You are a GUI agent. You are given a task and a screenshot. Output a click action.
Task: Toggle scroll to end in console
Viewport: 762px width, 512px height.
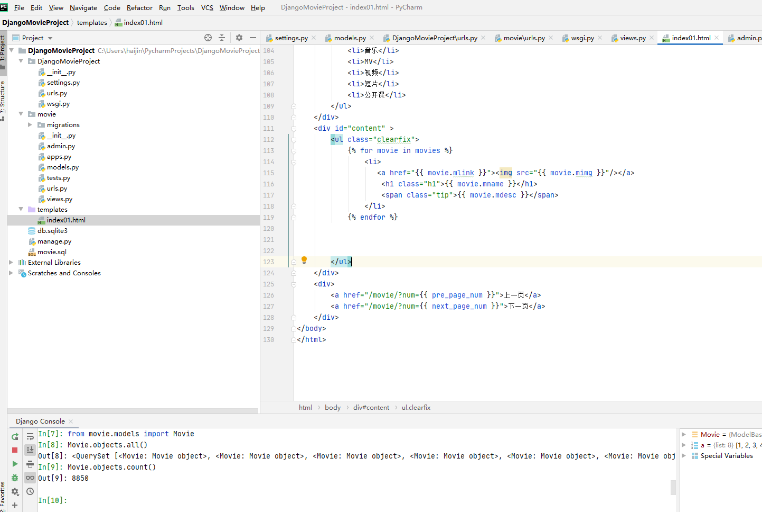30,450
